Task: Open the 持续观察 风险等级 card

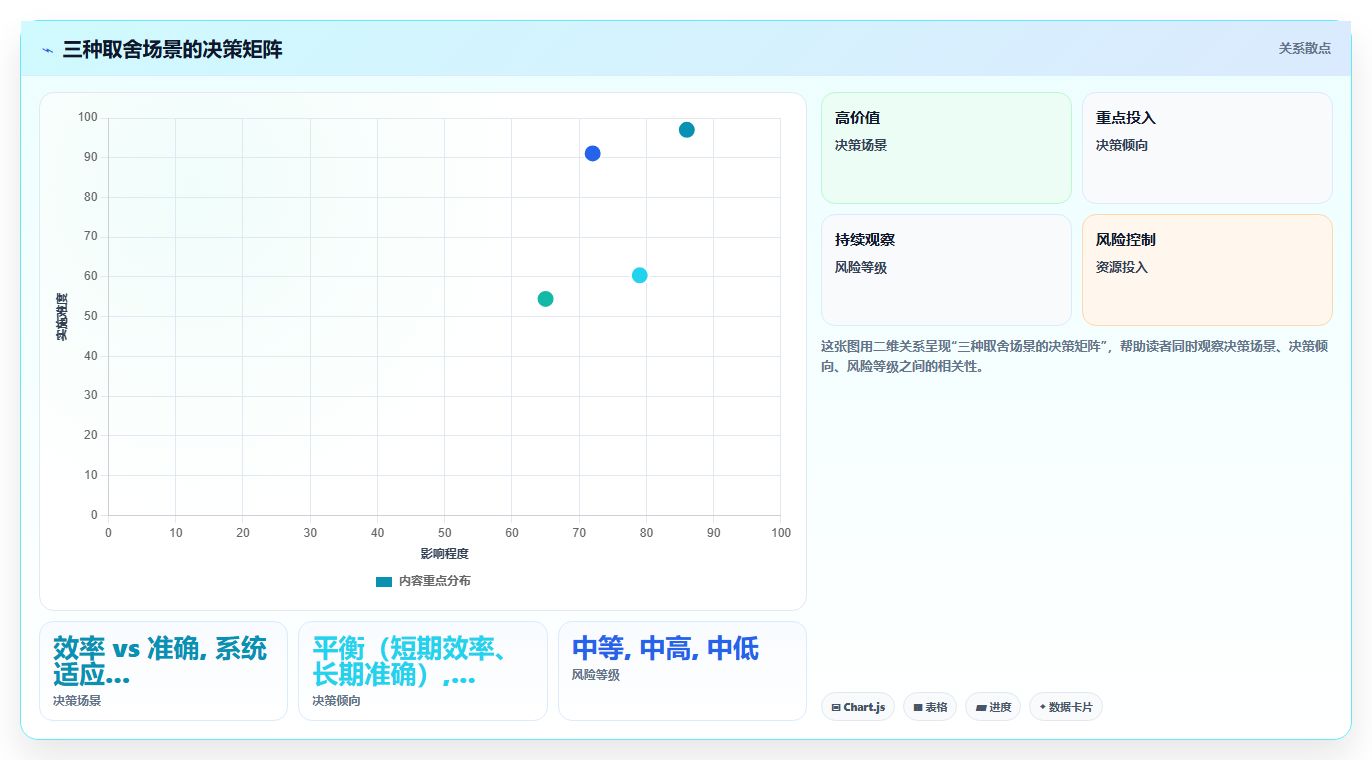Action: tap(946, 270)
